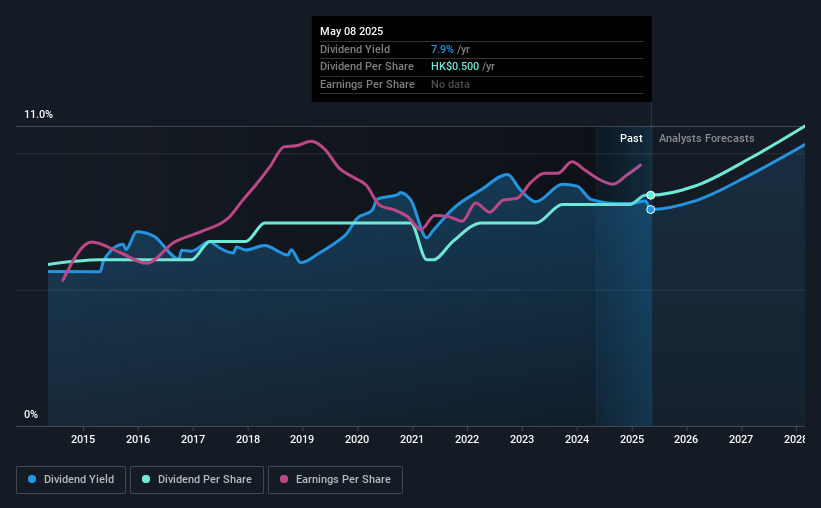Screen dimensions: 821x508
Task: Toggle the Dividend Per Share legend button
Action: click(197, 480)
